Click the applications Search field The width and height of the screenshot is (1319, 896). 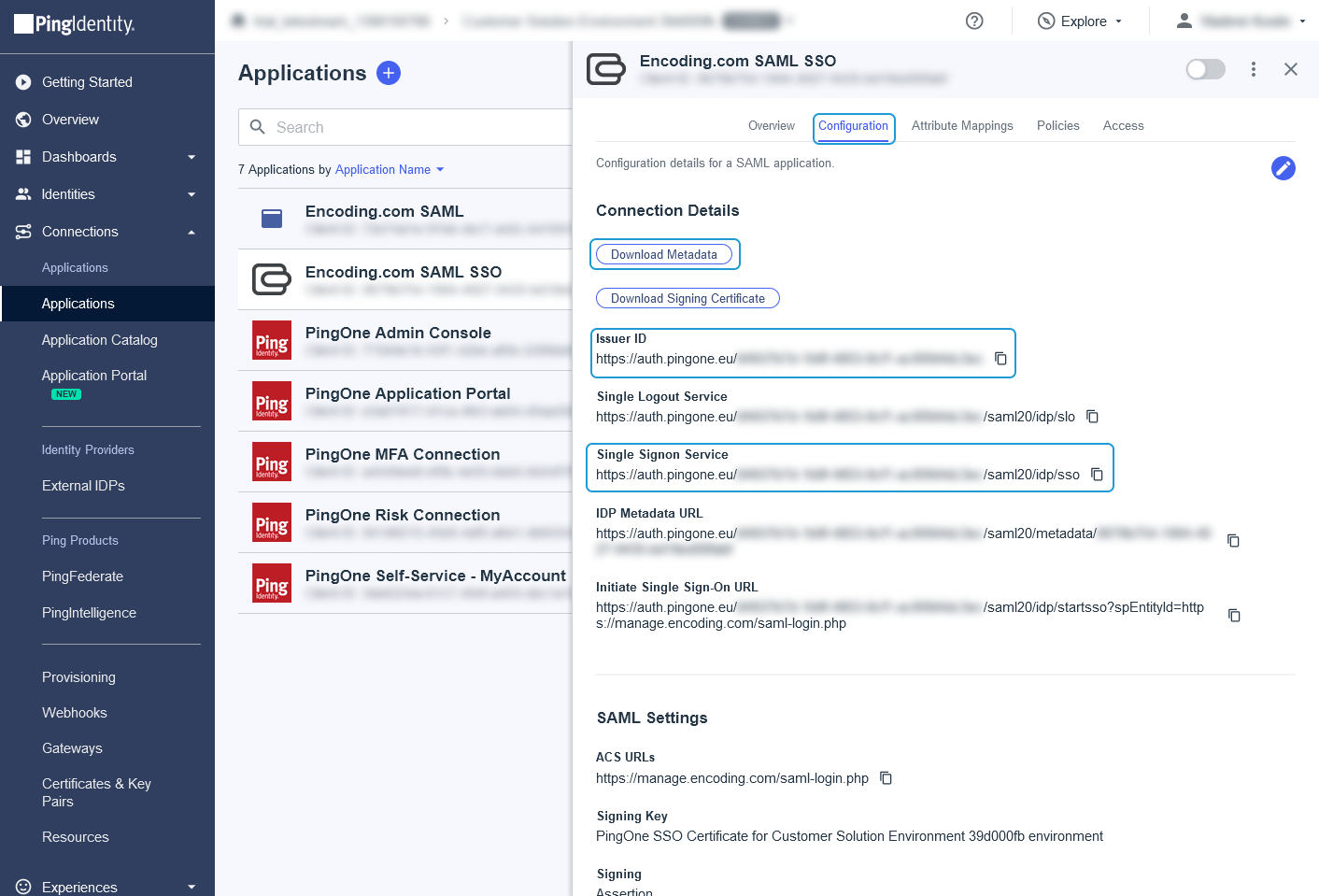[x=405, y=127]
